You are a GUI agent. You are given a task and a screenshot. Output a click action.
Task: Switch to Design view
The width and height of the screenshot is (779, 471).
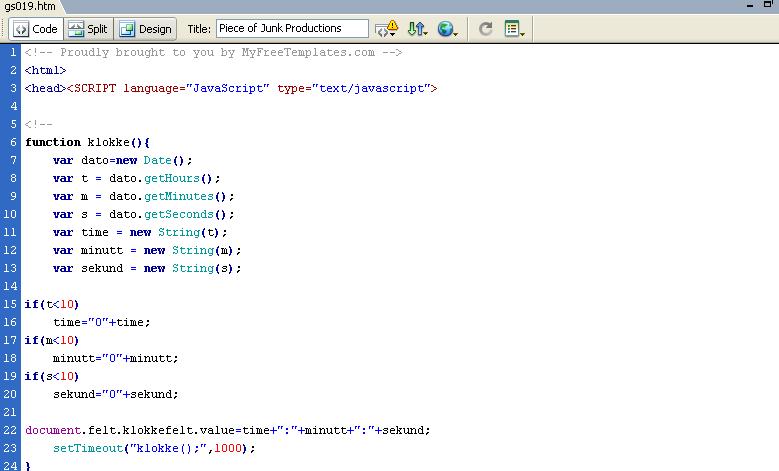tap(146, 29)
